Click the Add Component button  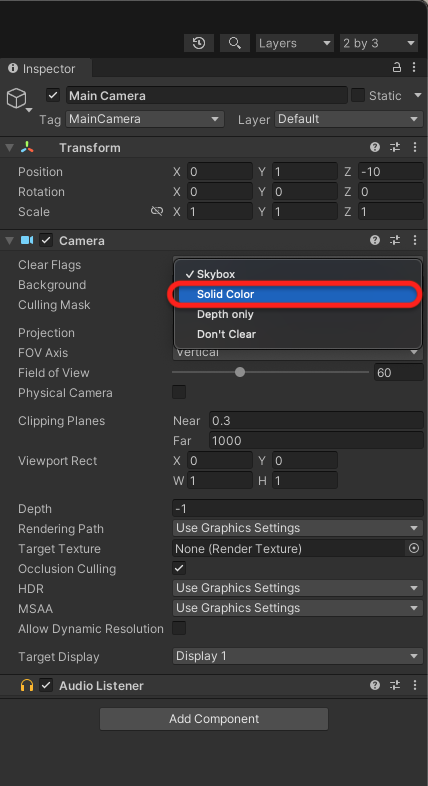214,719
